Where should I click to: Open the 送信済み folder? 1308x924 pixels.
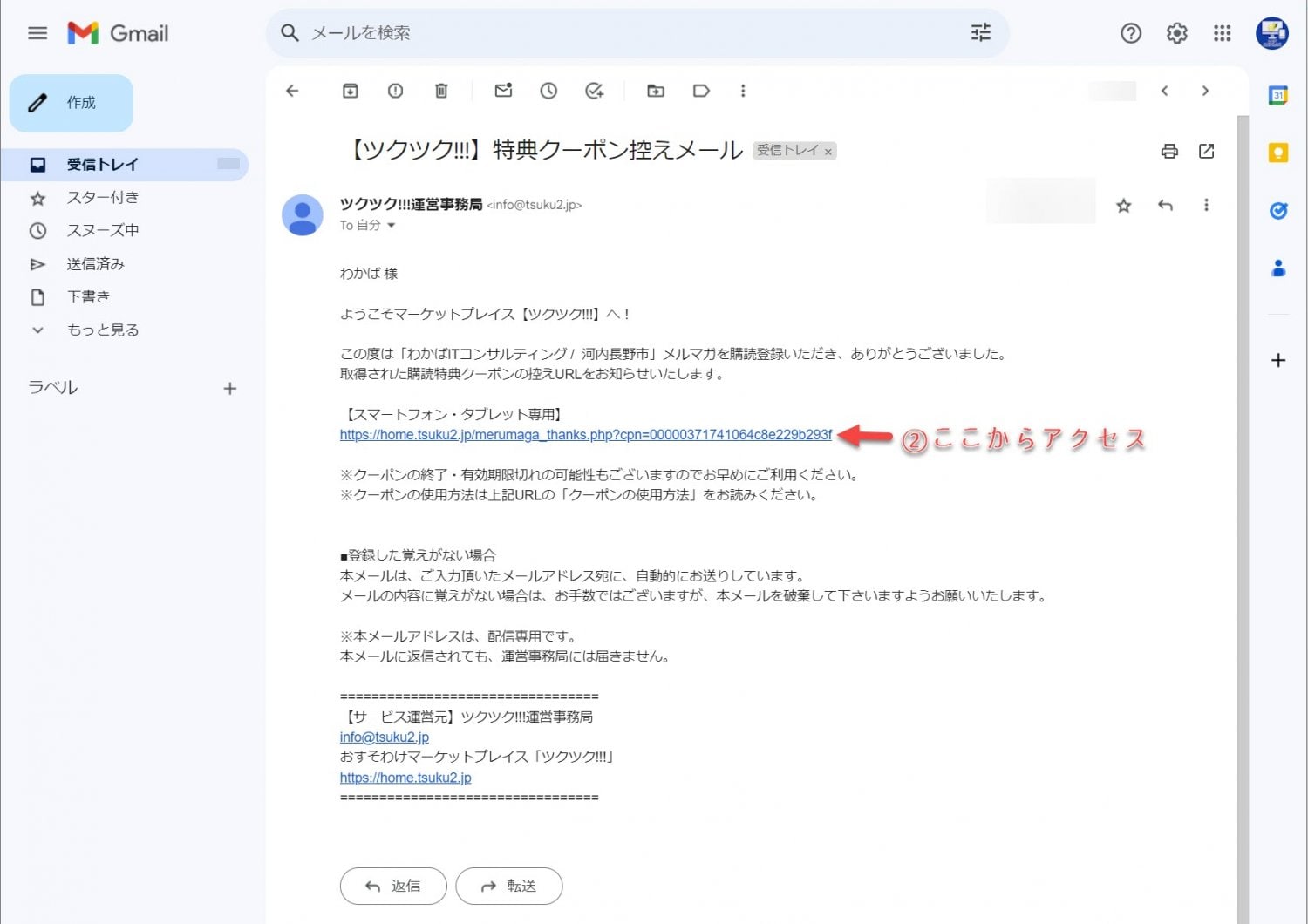[x=95, y=264]
